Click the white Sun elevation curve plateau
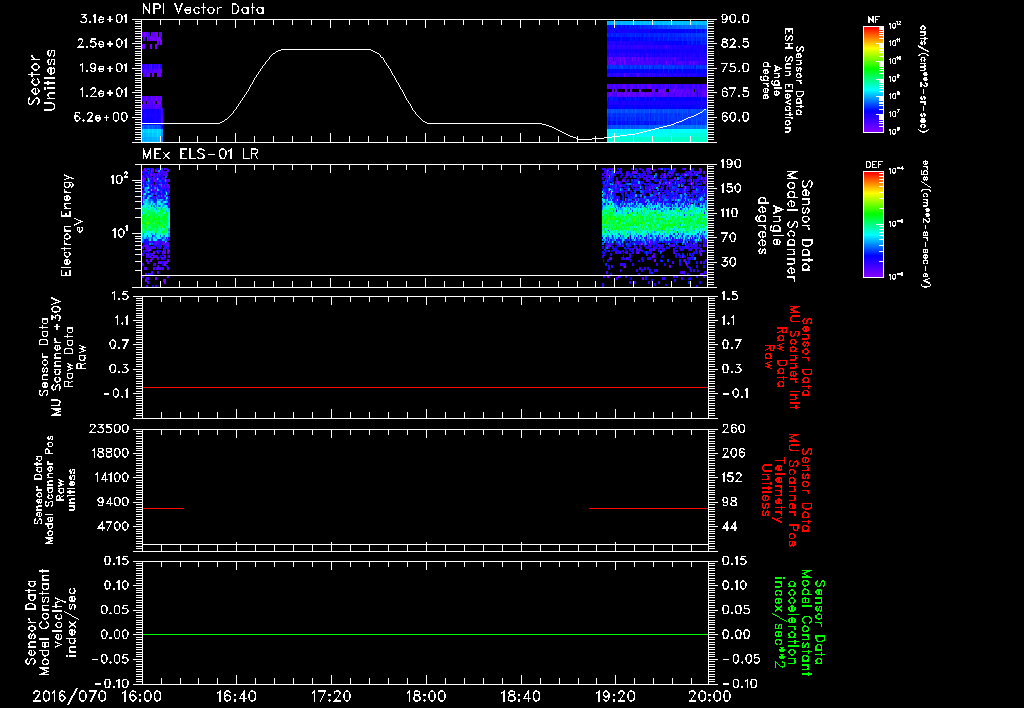This screenshot has height=708, width=1024. pos(325,49)
